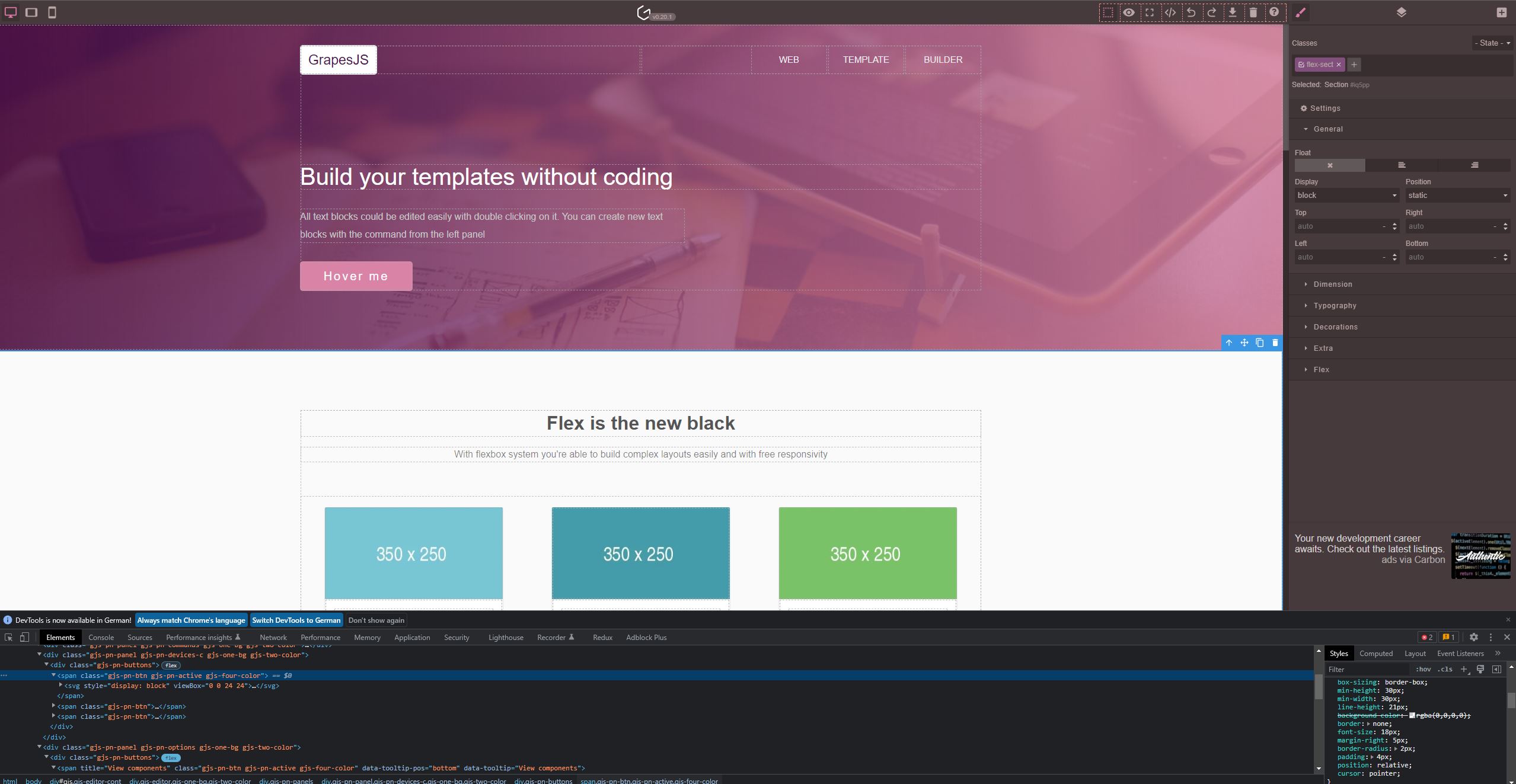Click Switch DevTools to German
This screenshot has width=1516, height=784.
pos(296,620)
